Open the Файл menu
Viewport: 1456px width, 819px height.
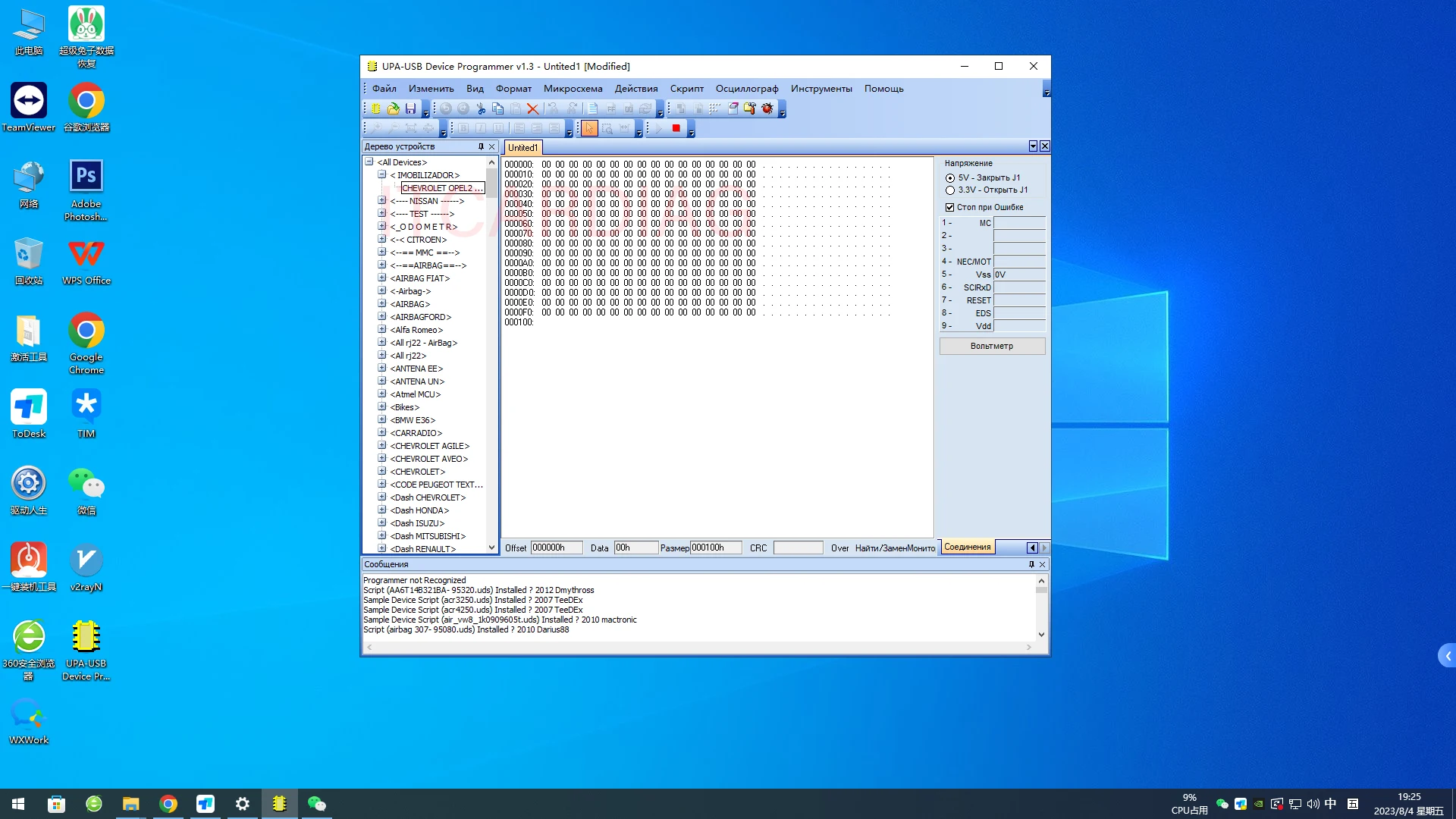click(x=384, y=89)
